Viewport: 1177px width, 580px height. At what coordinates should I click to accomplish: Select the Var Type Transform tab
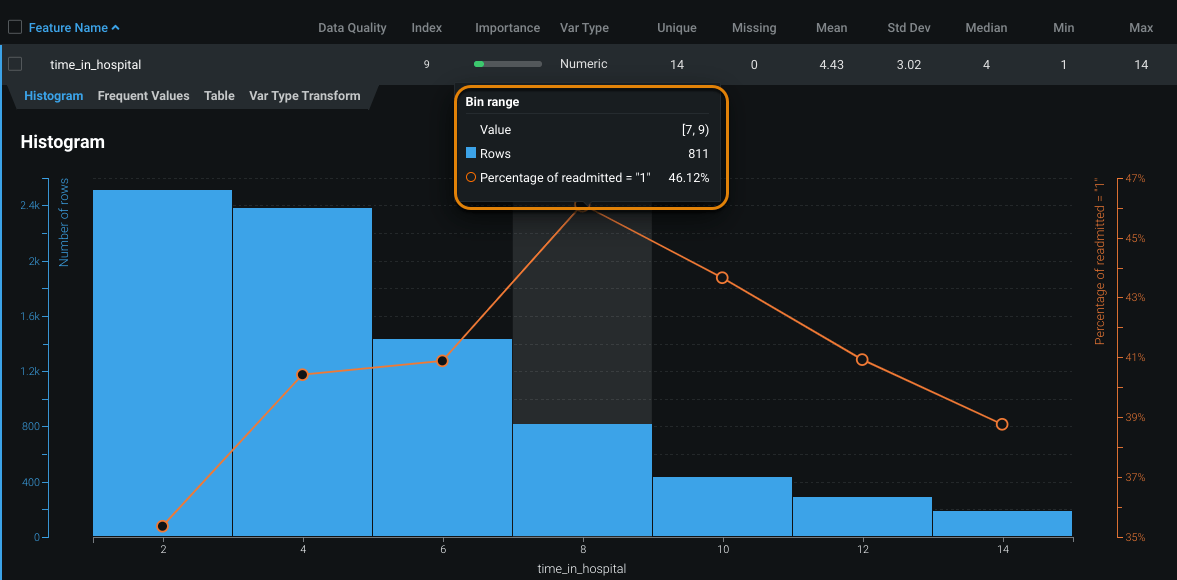coord(305,96)
